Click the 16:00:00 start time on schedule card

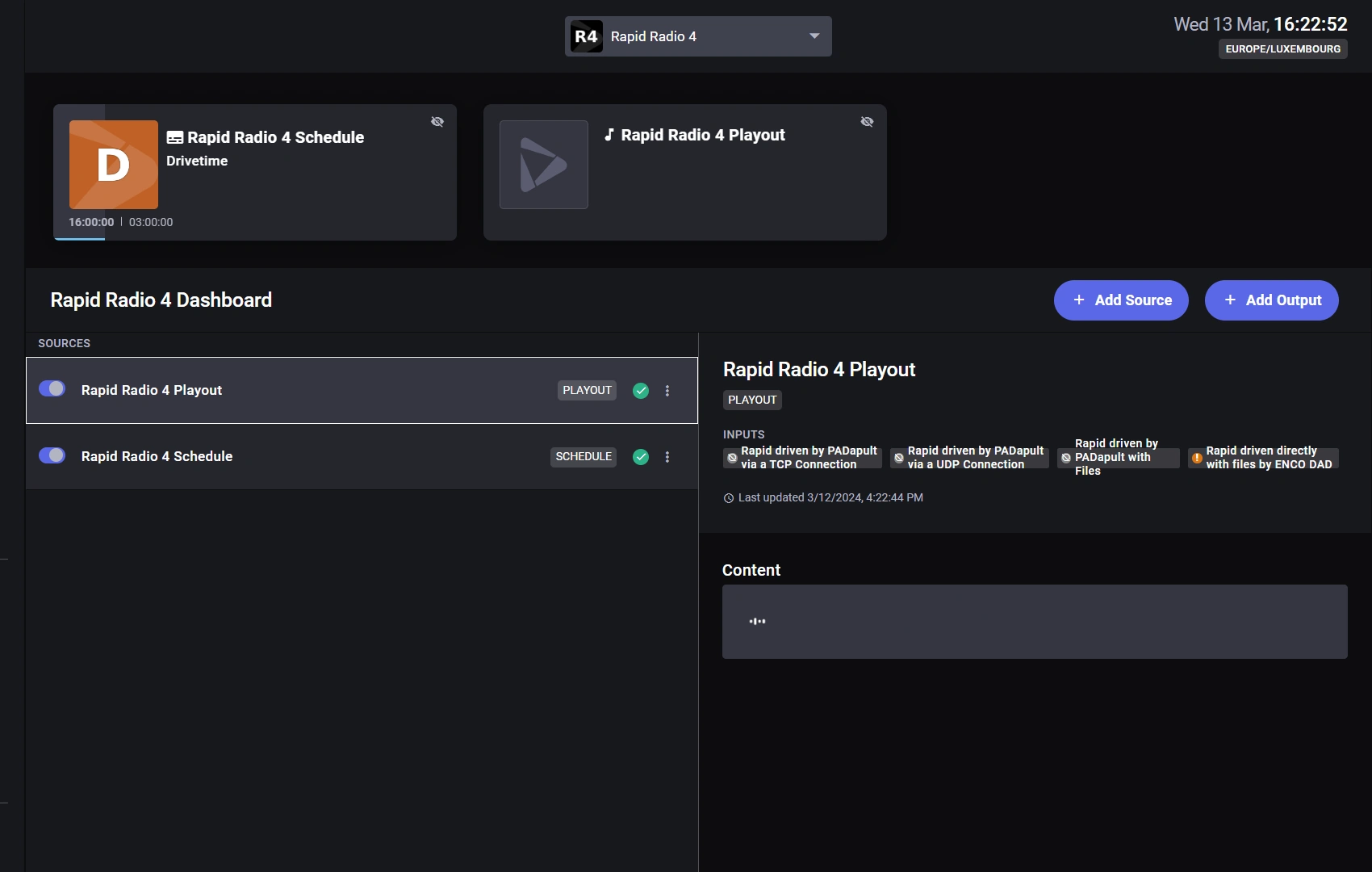point(91,222)
